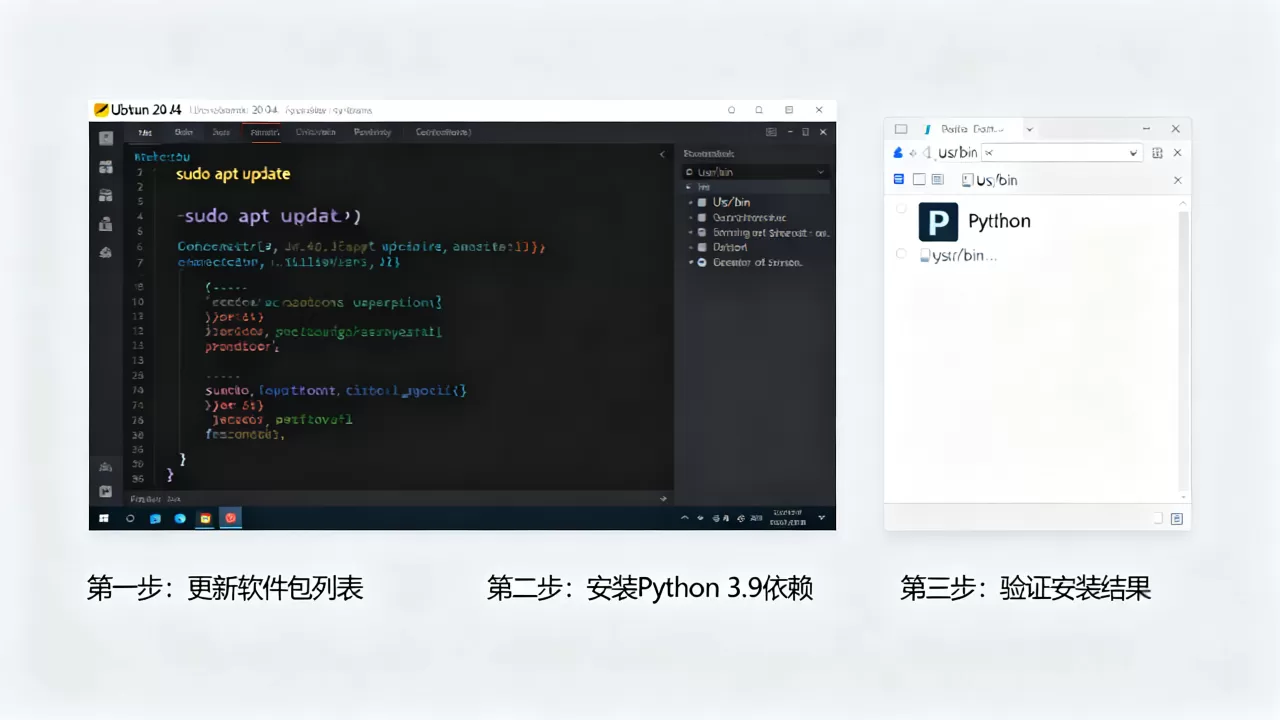Screen dimensions: 1280x720
Task: Click scrollbar up arrow in Python window
Action: click(x=1184, y=204)
